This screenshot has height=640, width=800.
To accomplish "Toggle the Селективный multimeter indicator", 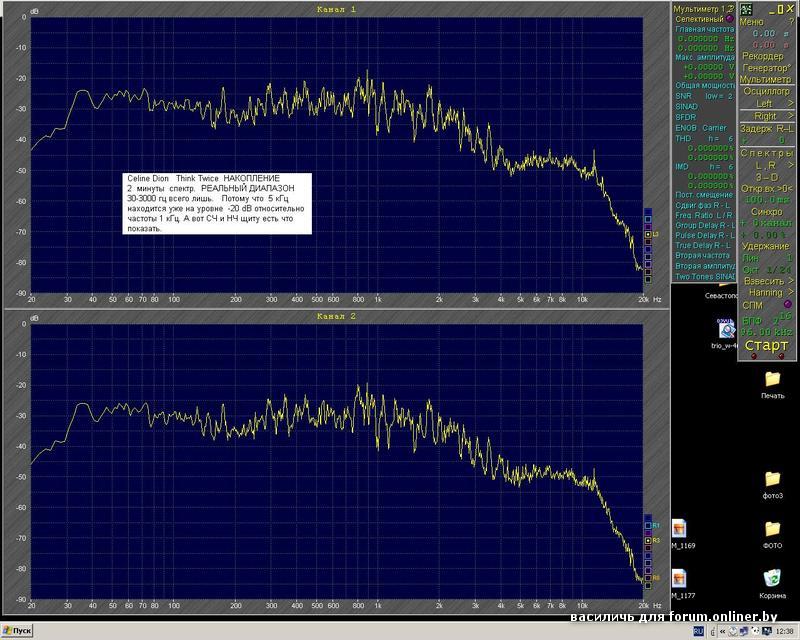I will pyautogui.click(x=730, y=18).
